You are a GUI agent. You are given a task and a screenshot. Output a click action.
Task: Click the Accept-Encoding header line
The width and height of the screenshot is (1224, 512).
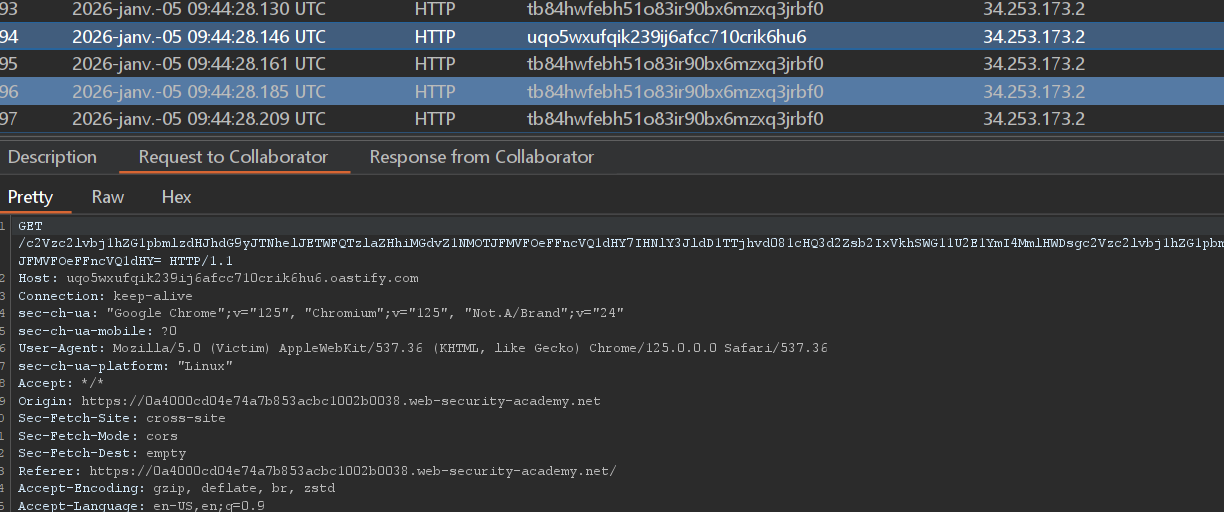(x=176, y=489)
